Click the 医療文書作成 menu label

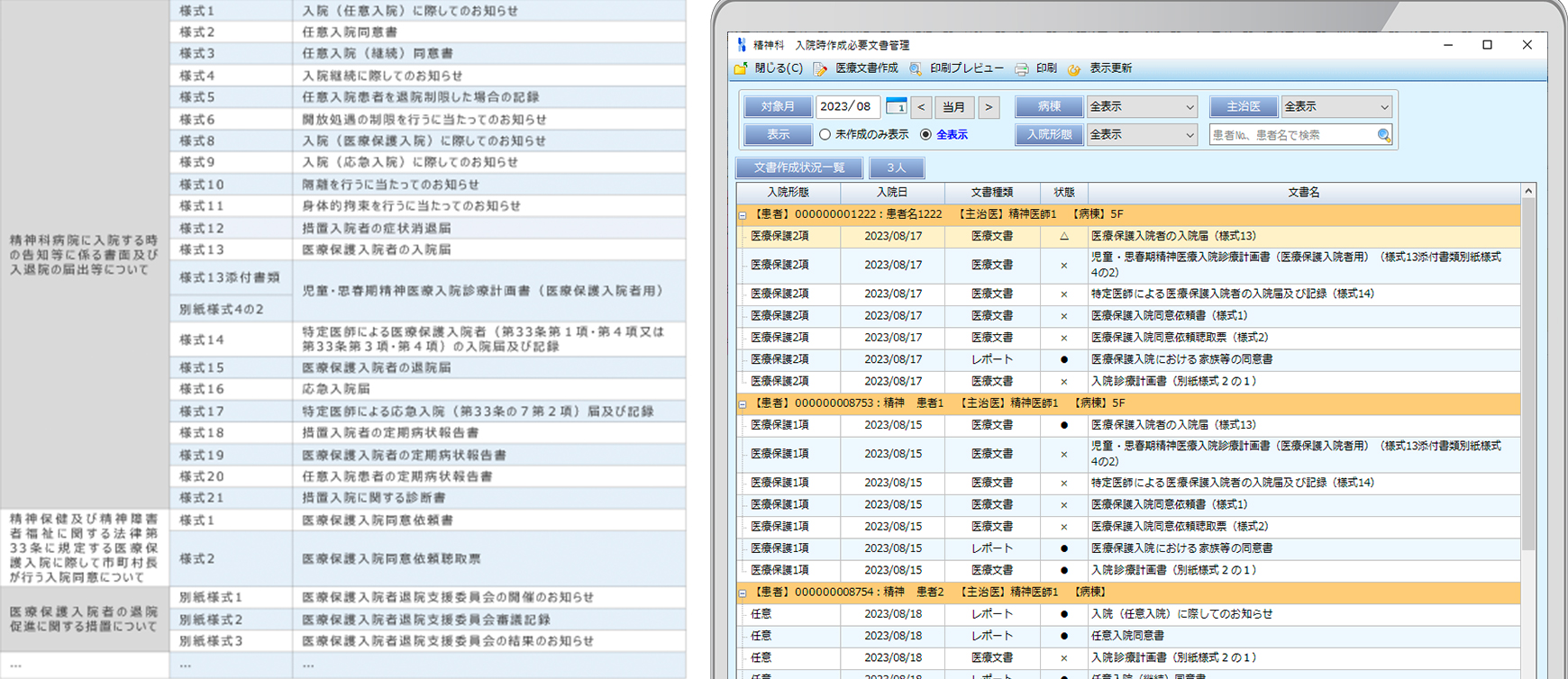pos(867,68)
